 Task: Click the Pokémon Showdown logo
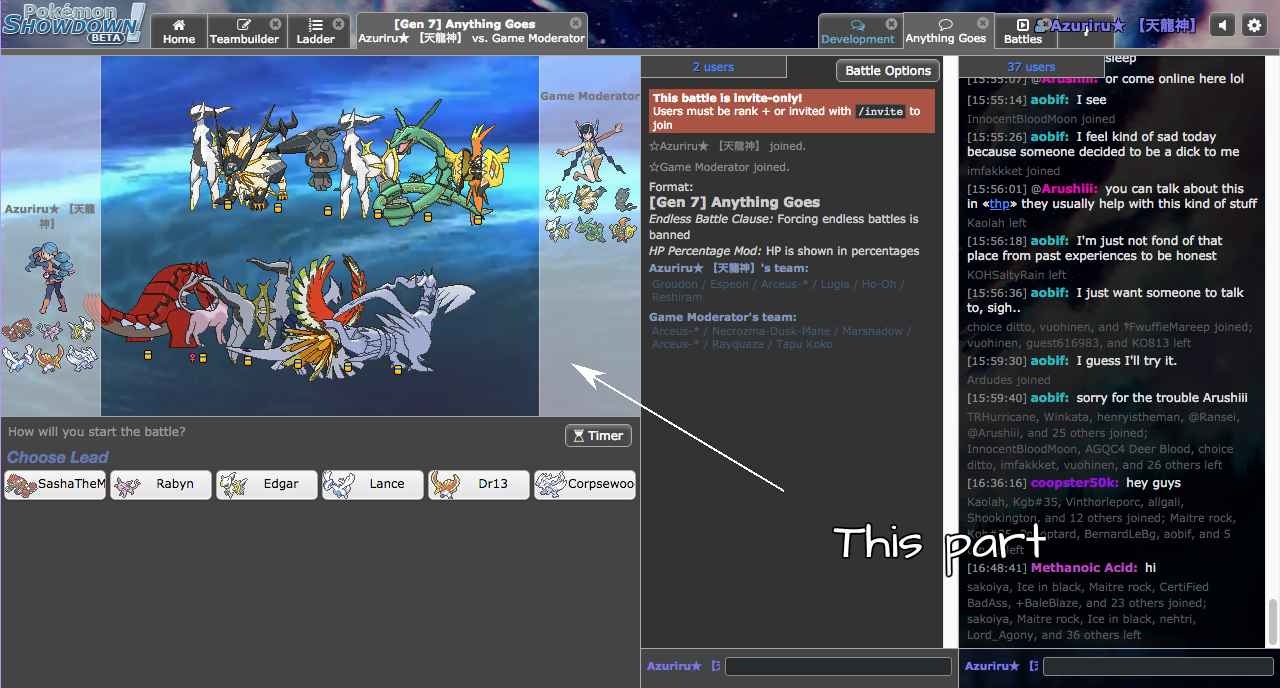pyautogui.click(x=73, y=23)
